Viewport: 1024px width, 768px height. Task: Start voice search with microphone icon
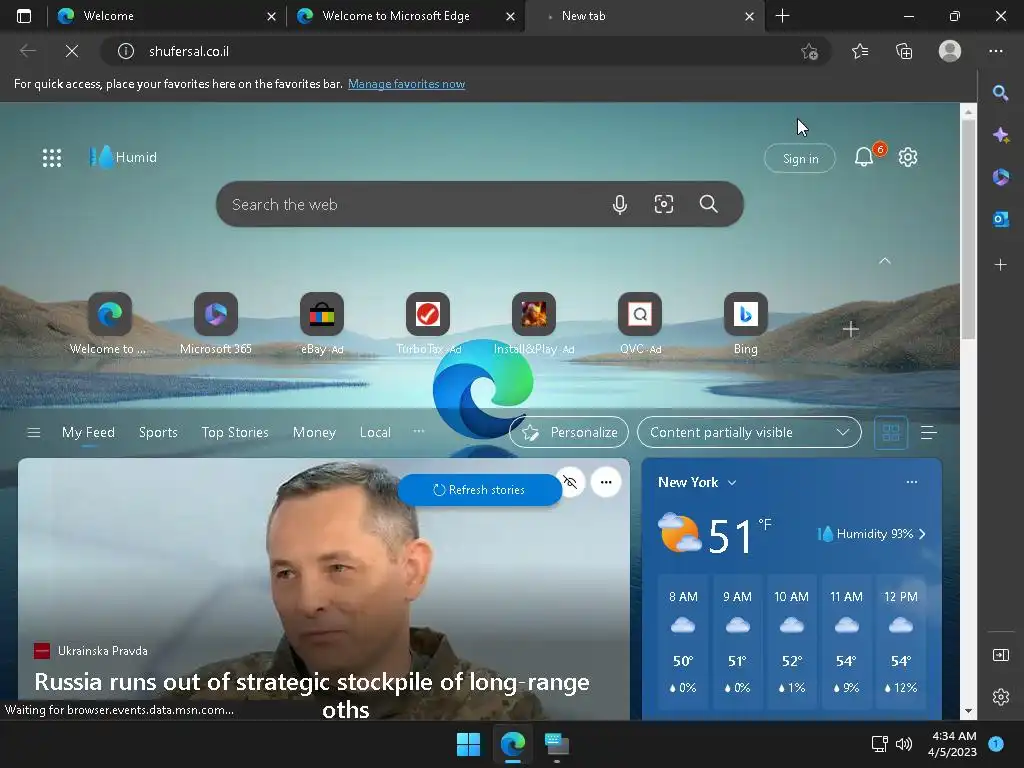619,204
